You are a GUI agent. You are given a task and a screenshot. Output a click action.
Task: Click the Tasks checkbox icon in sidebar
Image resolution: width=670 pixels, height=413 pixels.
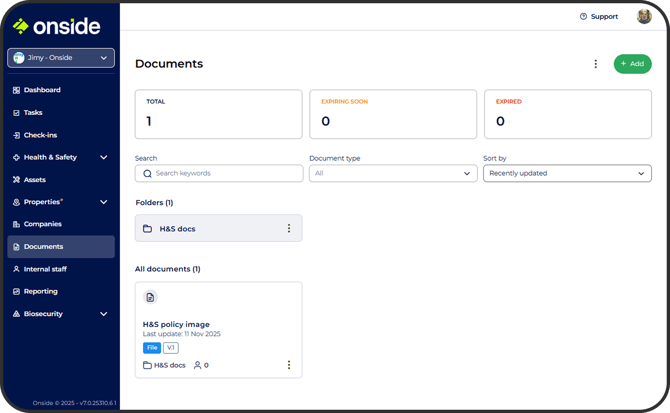click(x=16, y=113)
